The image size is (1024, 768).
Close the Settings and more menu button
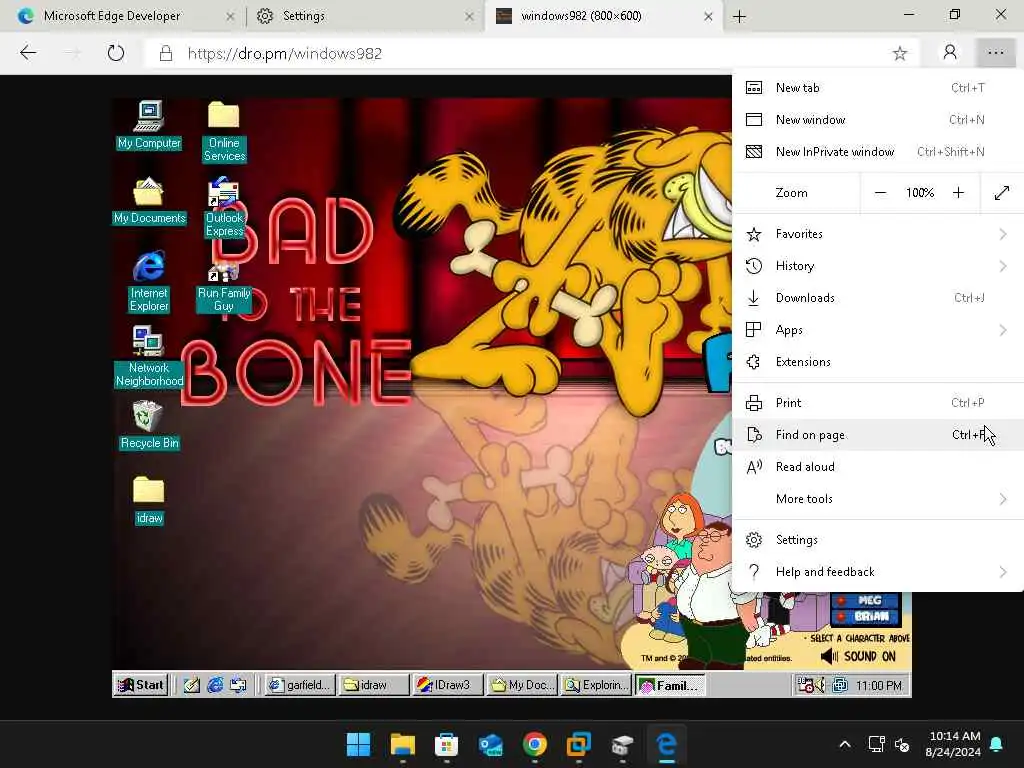pos(995,53)
